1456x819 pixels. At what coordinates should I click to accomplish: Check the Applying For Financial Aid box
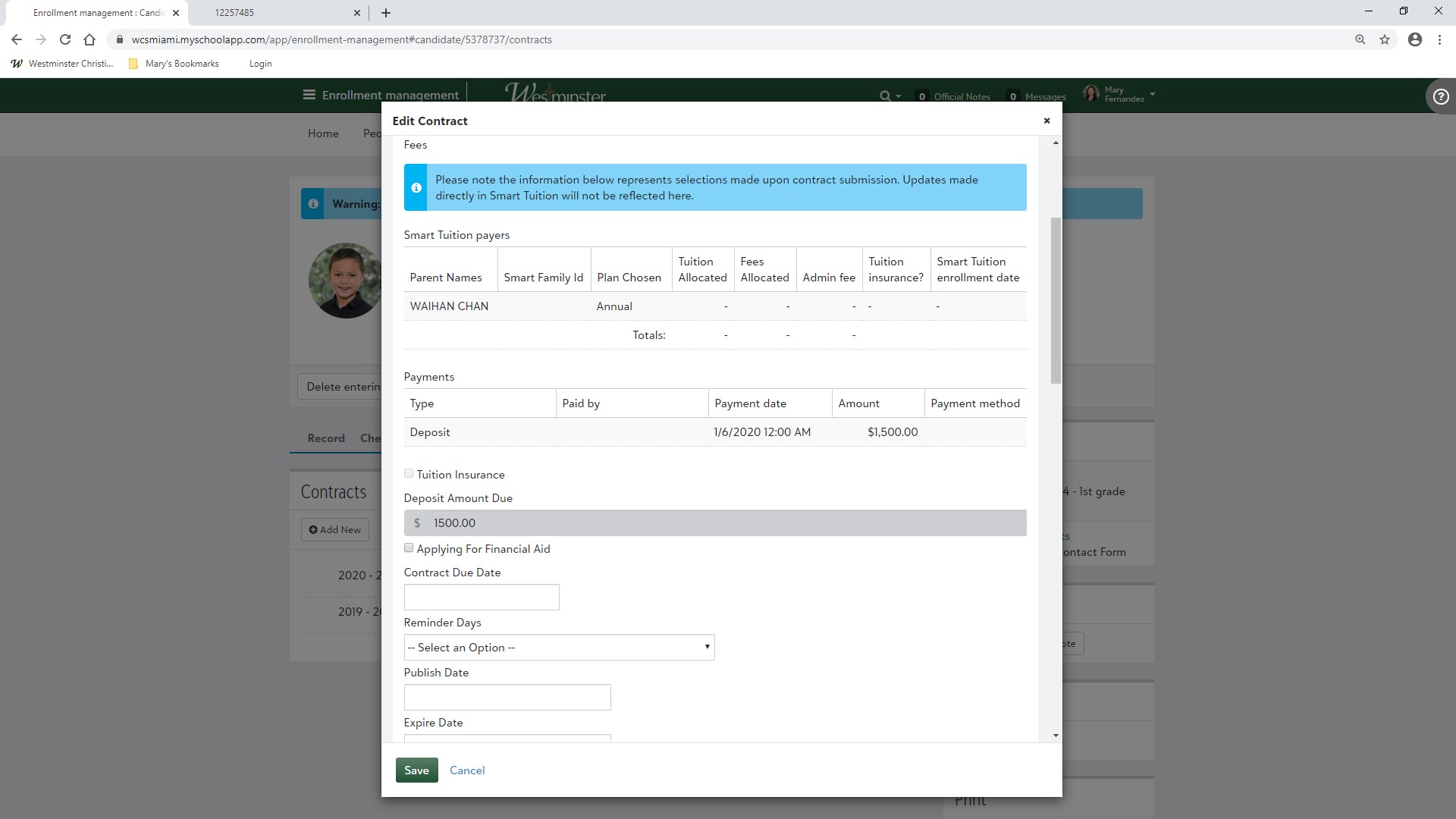pos(409,548)
